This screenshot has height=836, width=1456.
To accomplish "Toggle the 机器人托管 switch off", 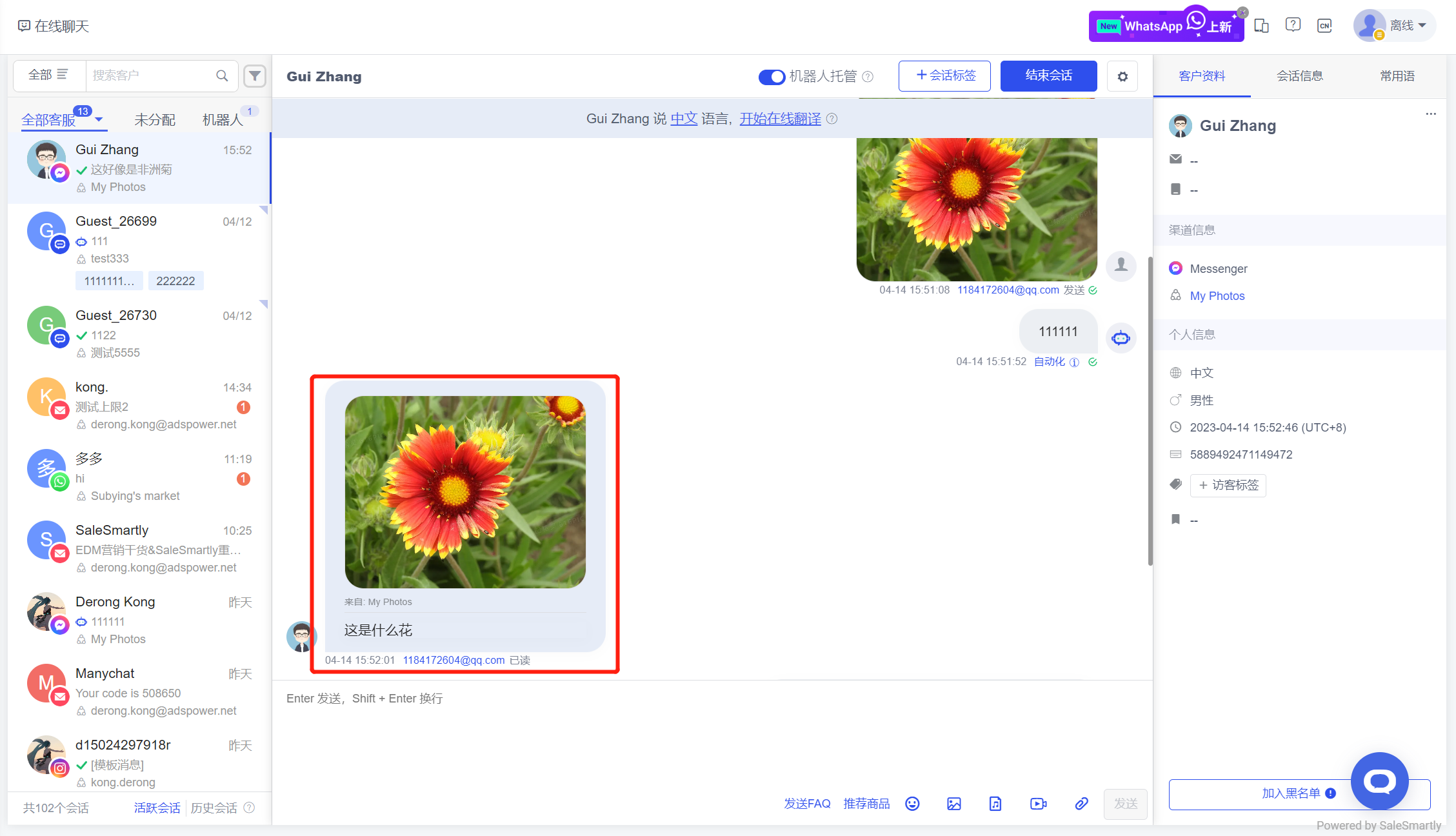I will tap(772, 77).
